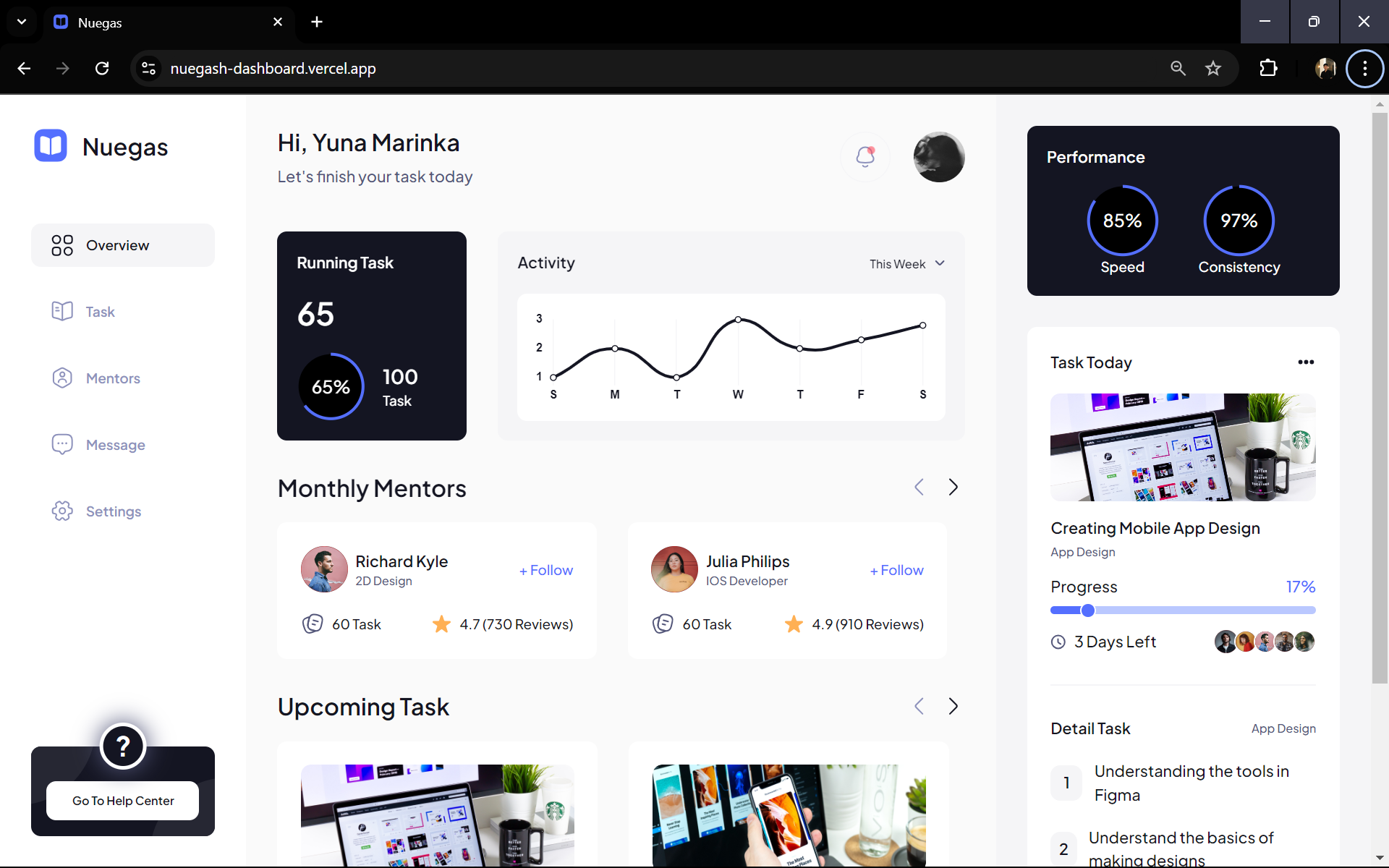Open Creating Mobile App Design thumbnail
1389x868 pixels.
tap(1183, 447)
